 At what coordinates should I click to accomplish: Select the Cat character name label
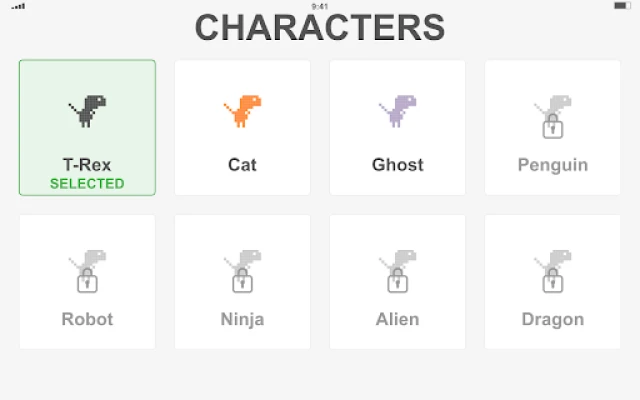coord(242,165)
